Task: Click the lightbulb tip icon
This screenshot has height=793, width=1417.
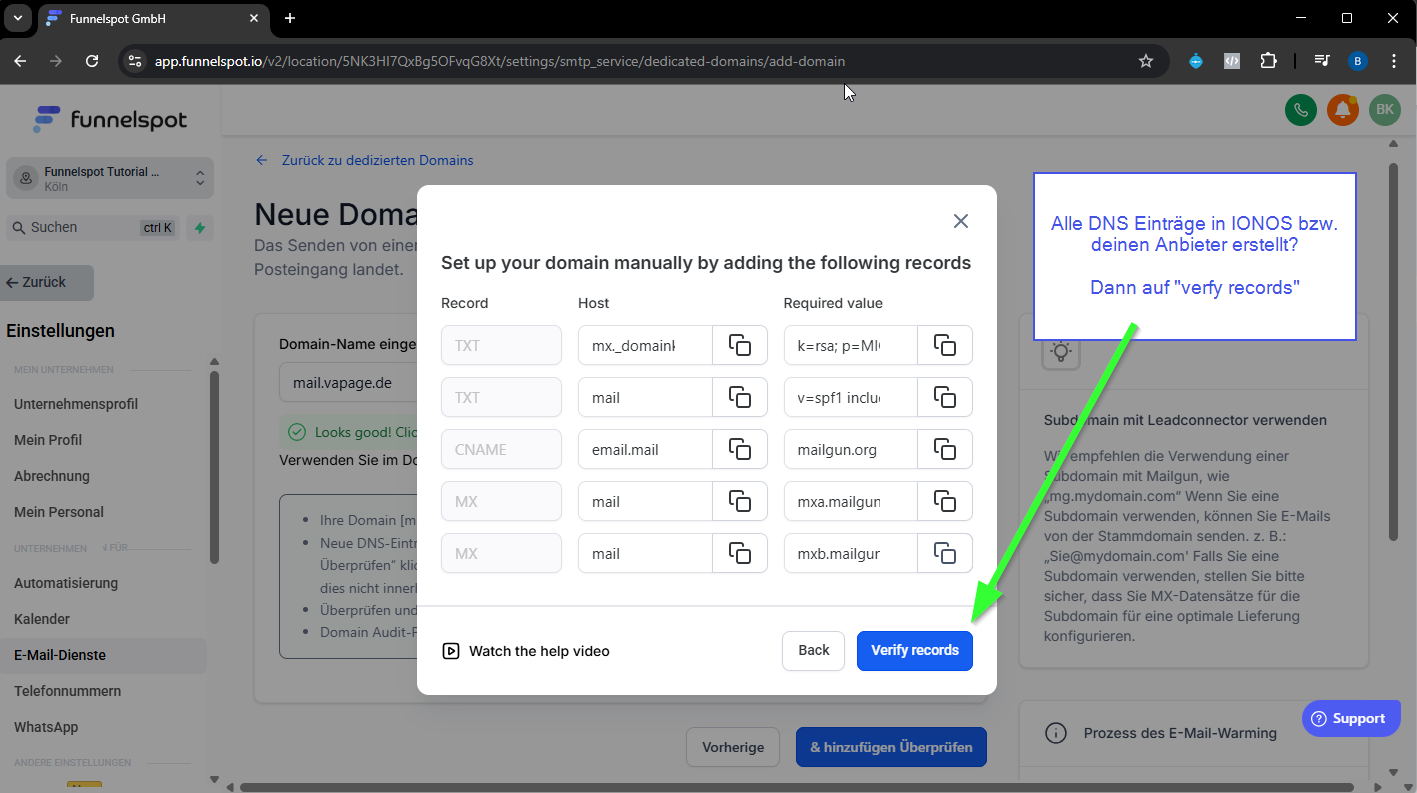Action: coord(1061,351)
